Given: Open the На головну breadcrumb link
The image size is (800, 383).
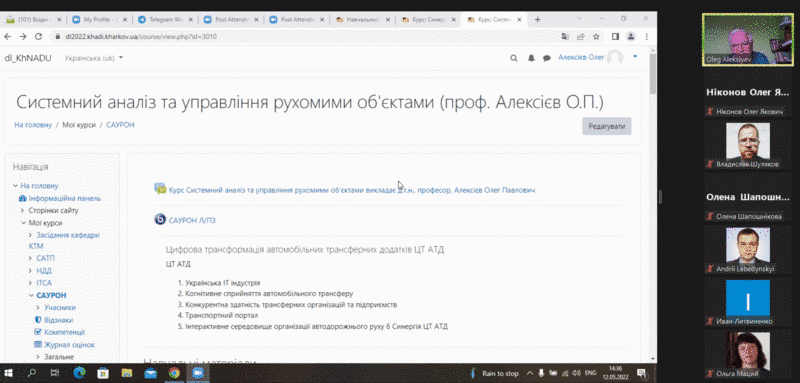Looking at the screenshot, I should (33, 125).
